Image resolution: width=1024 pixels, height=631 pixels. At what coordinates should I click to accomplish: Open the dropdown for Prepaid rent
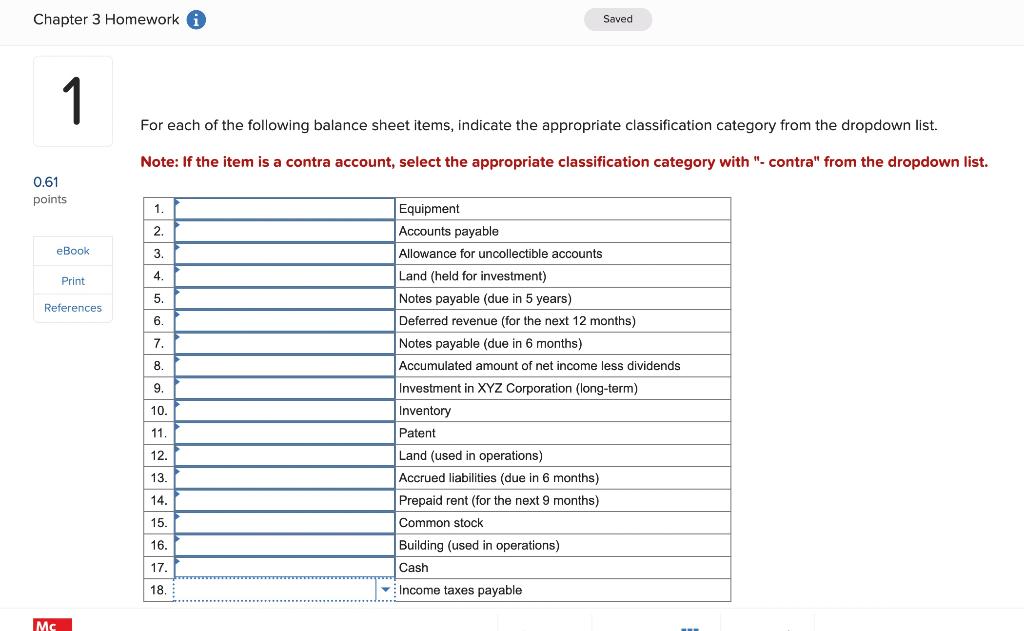tap(284, 499)
